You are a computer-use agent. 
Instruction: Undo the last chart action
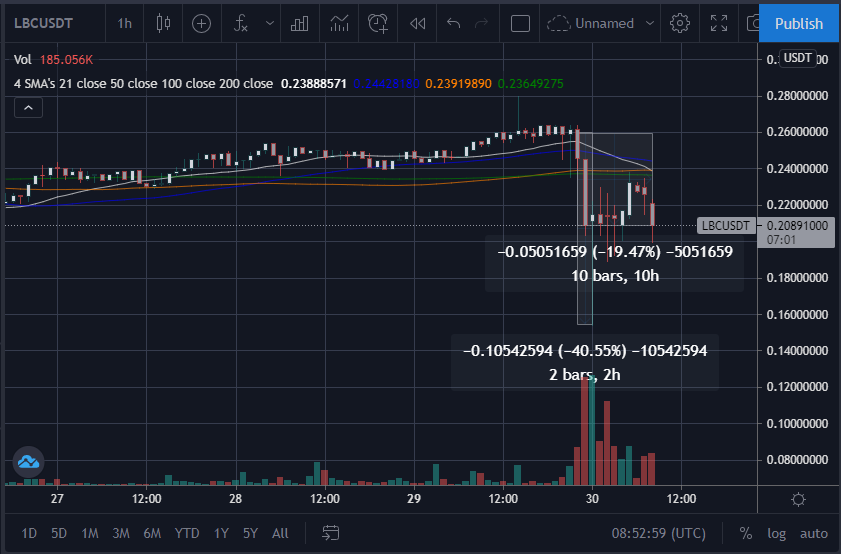click(x=454, y=23)
